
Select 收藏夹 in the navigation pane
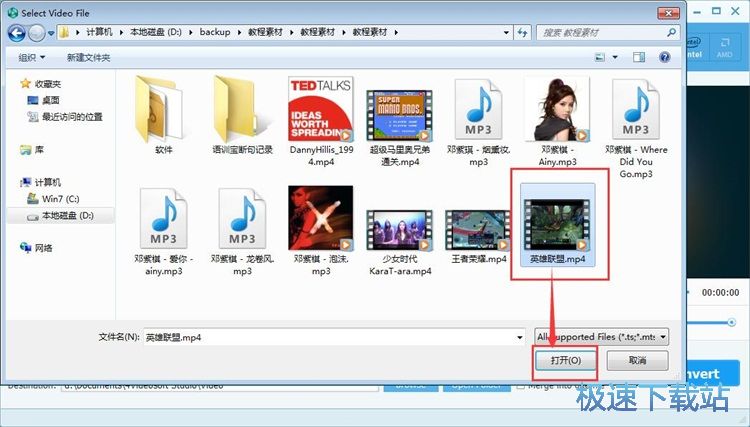(41, 84)
